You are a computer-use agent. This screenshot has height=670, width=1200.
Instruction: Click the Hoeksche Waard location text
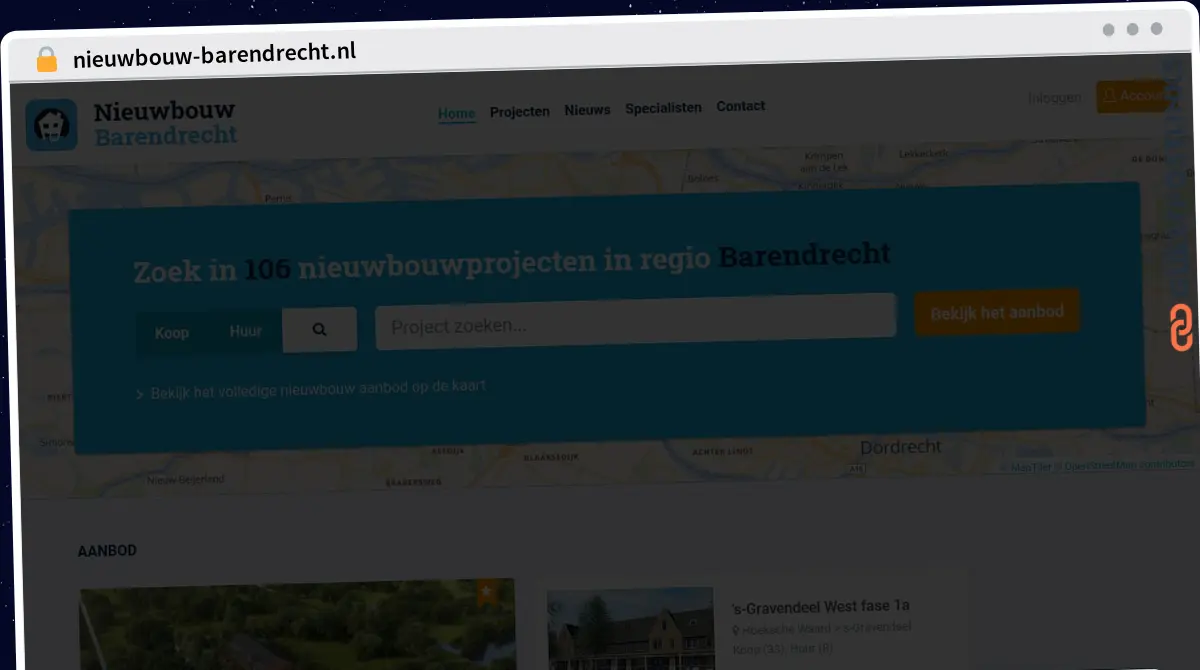point(821,629)
